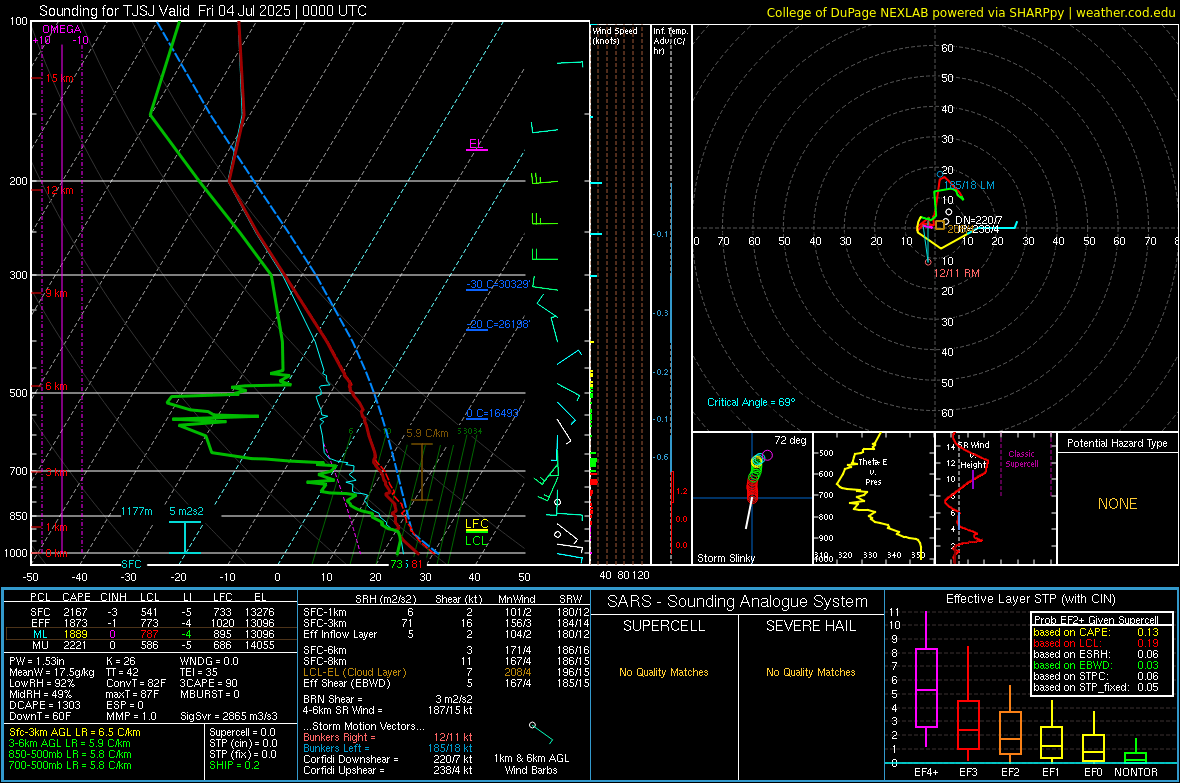The image size is (1180, 783).
Task: Click the 'DCAPE = 1303' value
Action: [44, 705]
